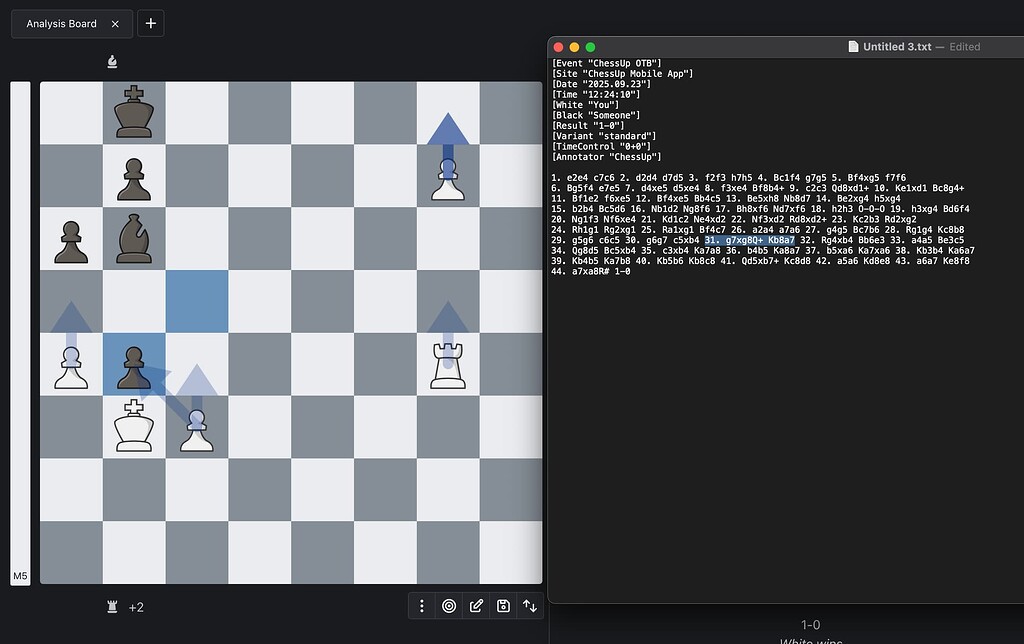Click the M5 mate indicator label
Screen dimensions: 1024x644
tap(20, 575)
